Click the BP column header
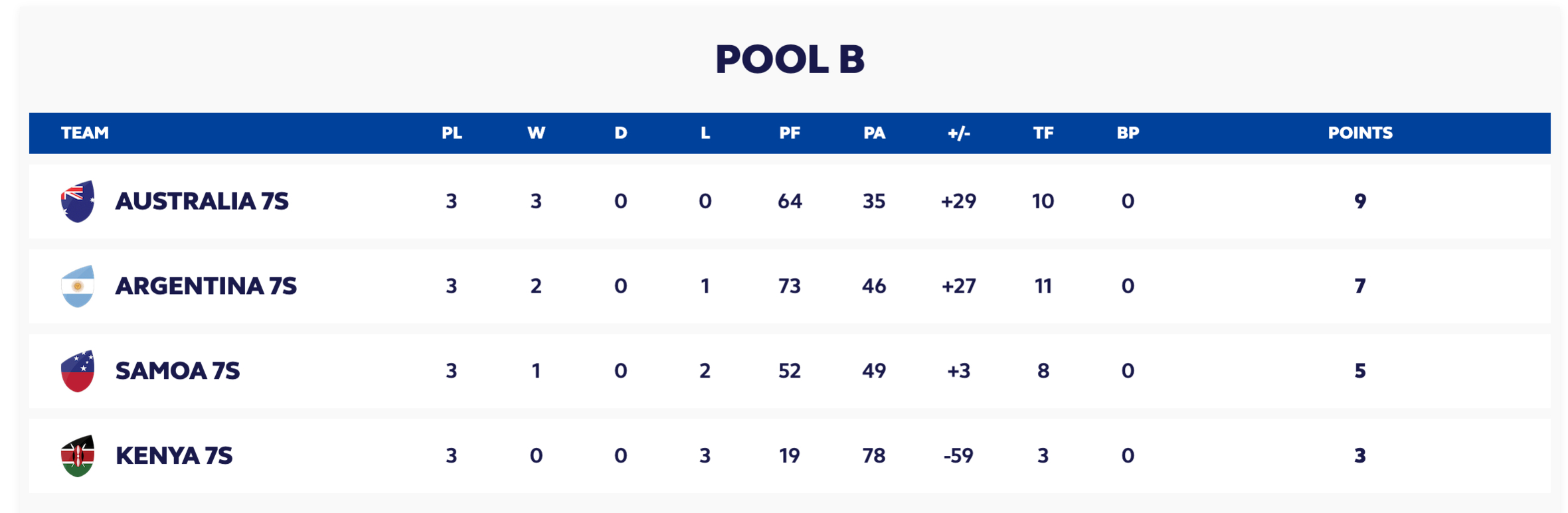 [1128, 133]
